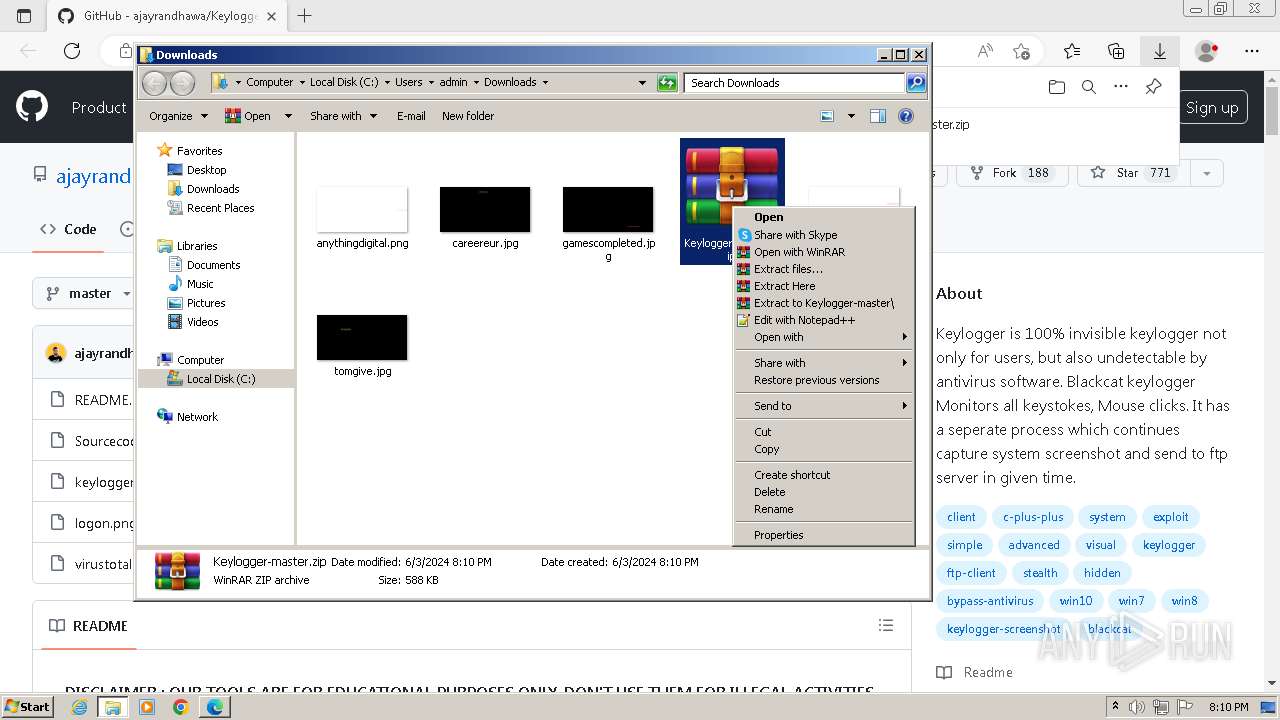The height and width of the screenshot is (720, 1280).
Task: Click Microsoft Edge taskbar icon
Action: tap(215, 707)
